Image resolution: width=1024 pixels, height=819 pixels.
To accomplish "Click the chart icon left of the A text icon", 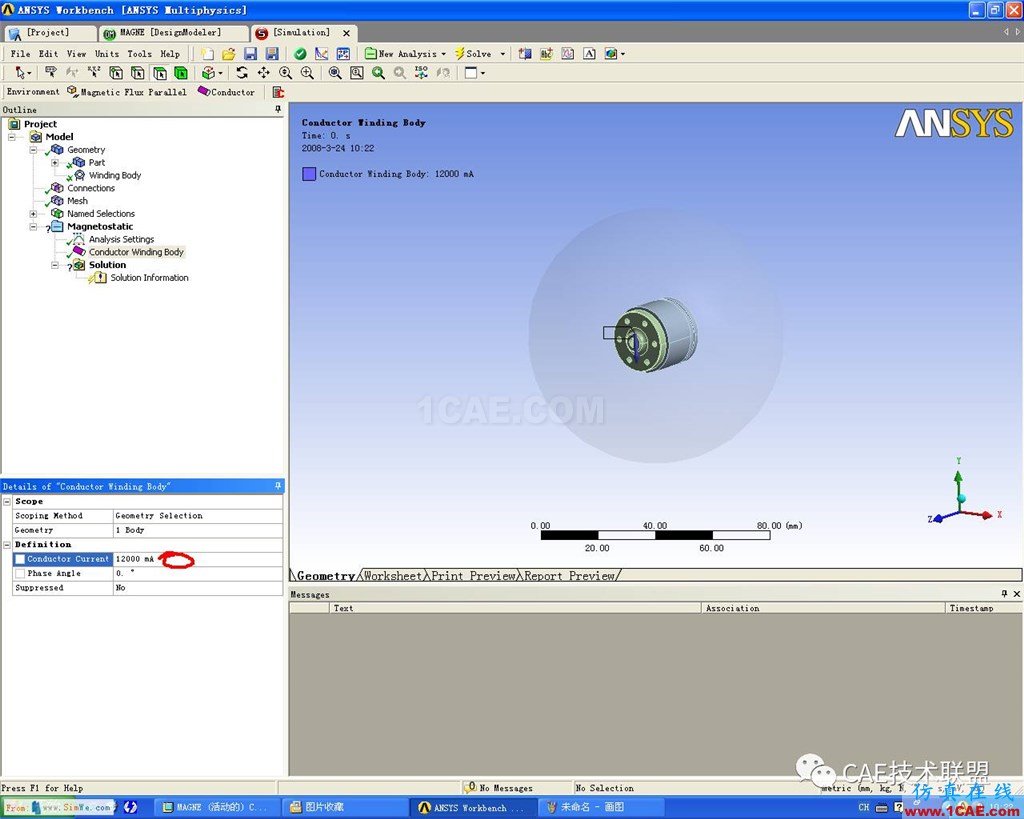I will (568, 54).
